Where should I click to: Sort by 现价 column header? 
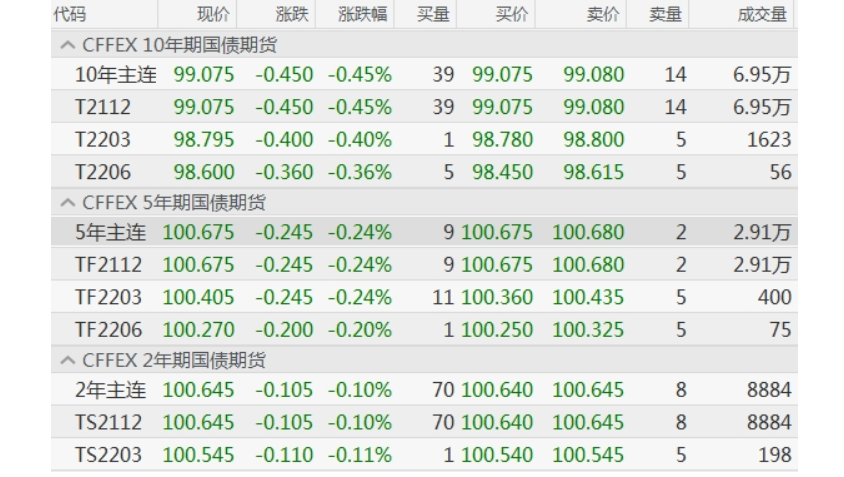pos(213,14)
